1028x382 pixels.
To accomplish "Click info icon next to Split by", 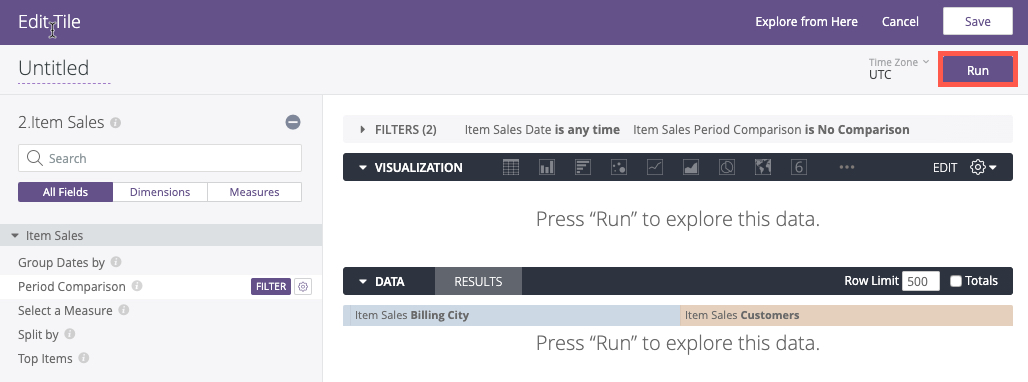I will [x=69, y=334].
